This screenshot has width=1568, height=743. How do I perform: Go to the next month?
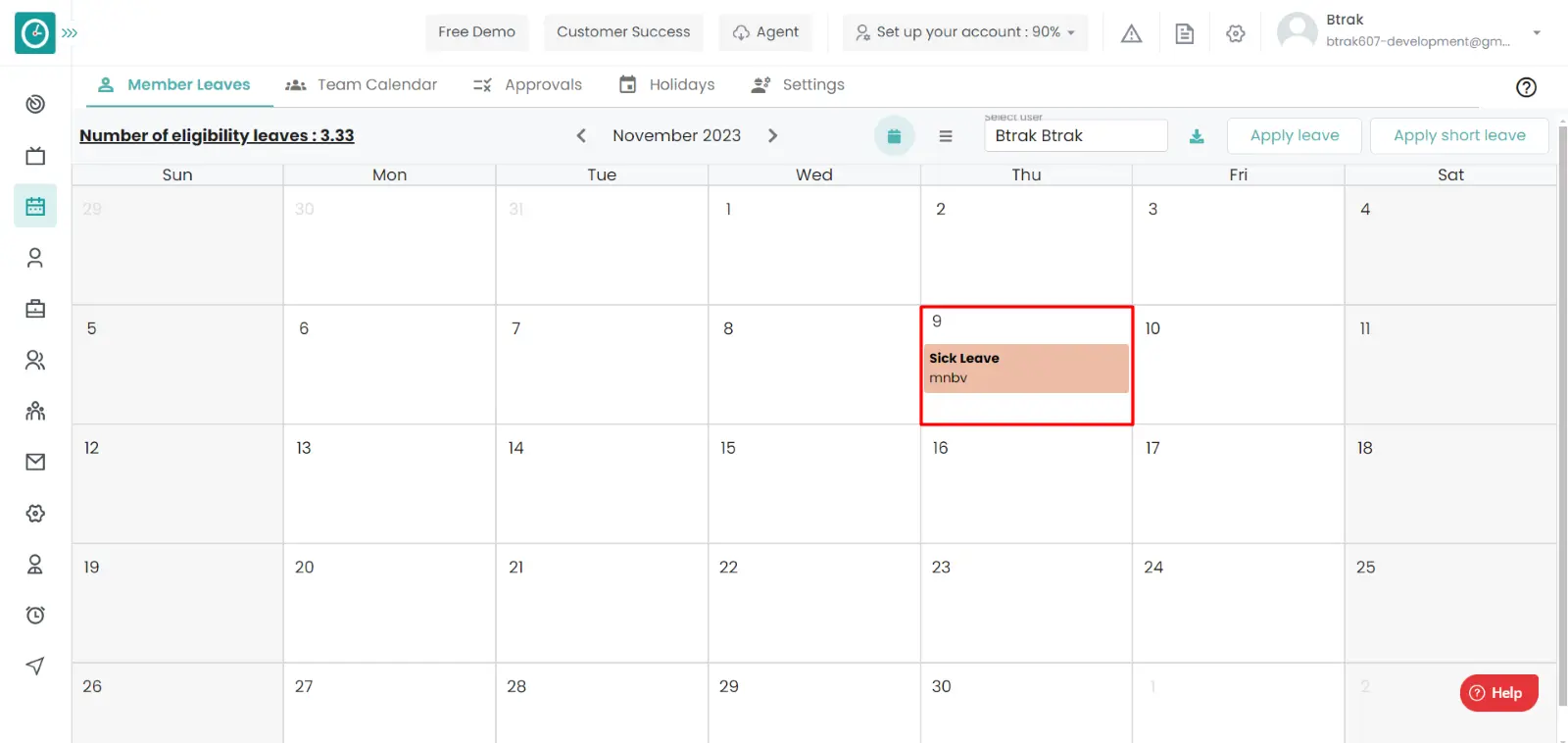click(772, 135)
